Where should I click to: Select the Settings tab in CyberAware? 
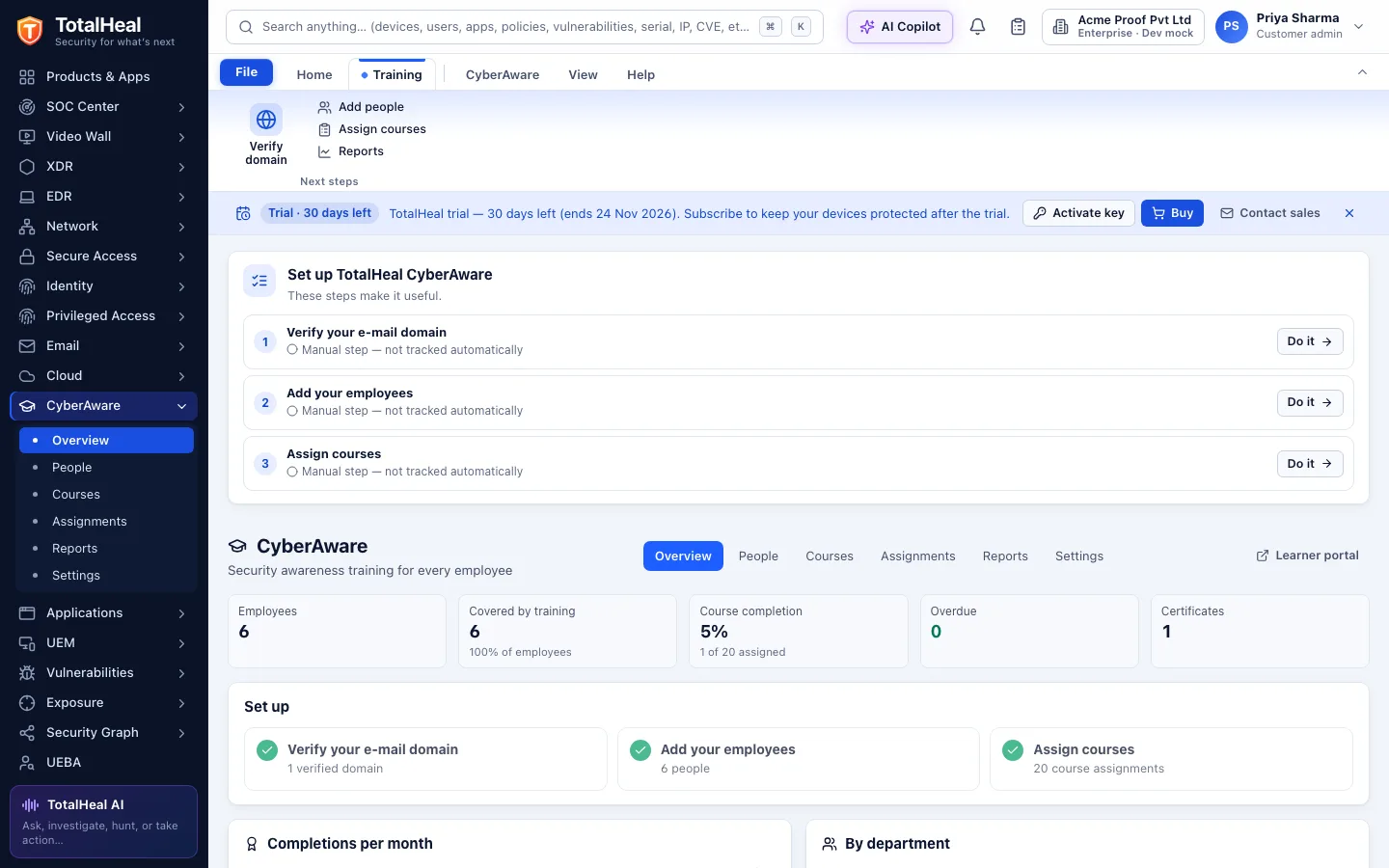(x=1079, y=556)
